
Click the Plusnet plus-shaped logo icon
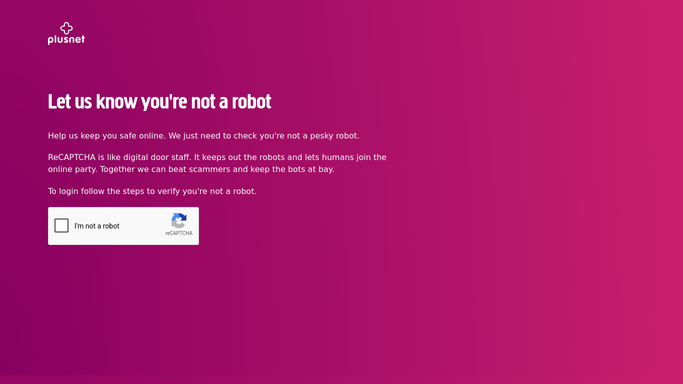pos(66,28)
